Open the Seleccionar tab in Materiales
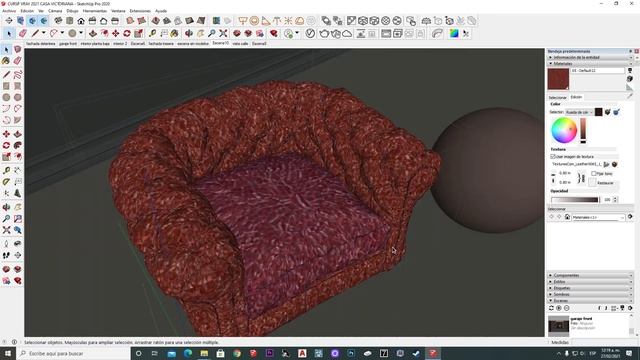 click(558, 98)
